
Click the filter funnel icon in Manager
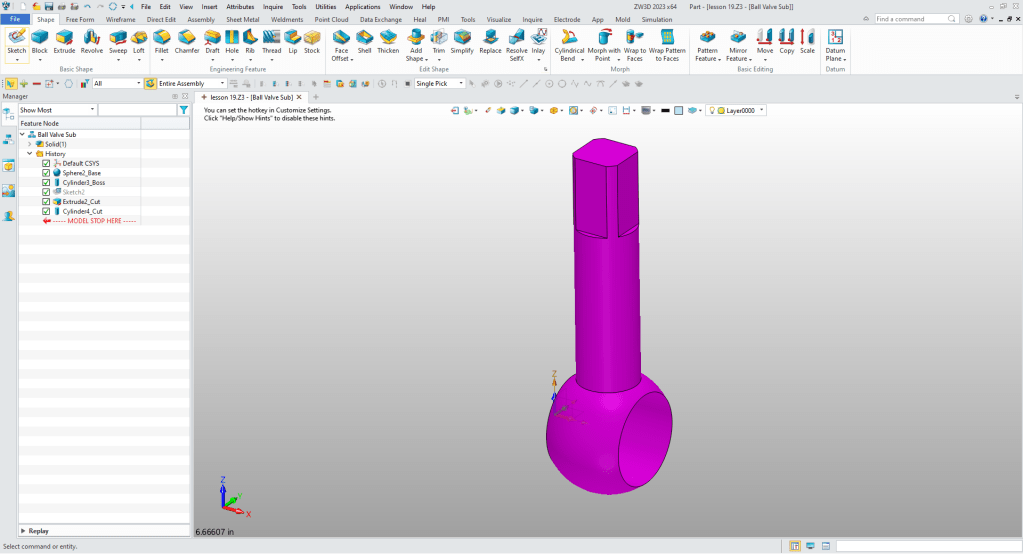183,110
